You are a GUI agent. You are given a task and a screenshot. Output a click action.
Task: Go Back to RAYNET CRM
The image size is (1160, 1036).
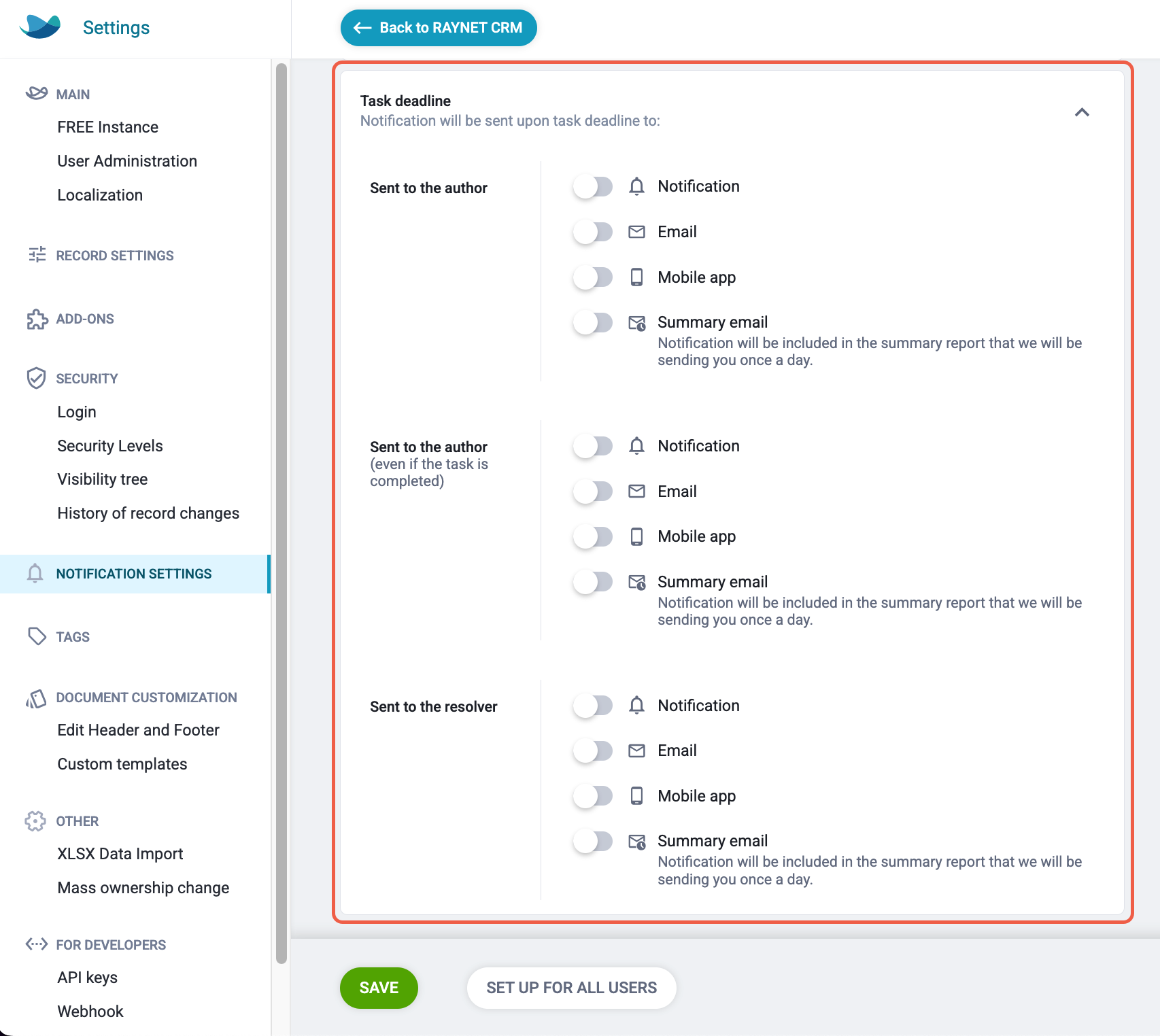click(439, 28)
